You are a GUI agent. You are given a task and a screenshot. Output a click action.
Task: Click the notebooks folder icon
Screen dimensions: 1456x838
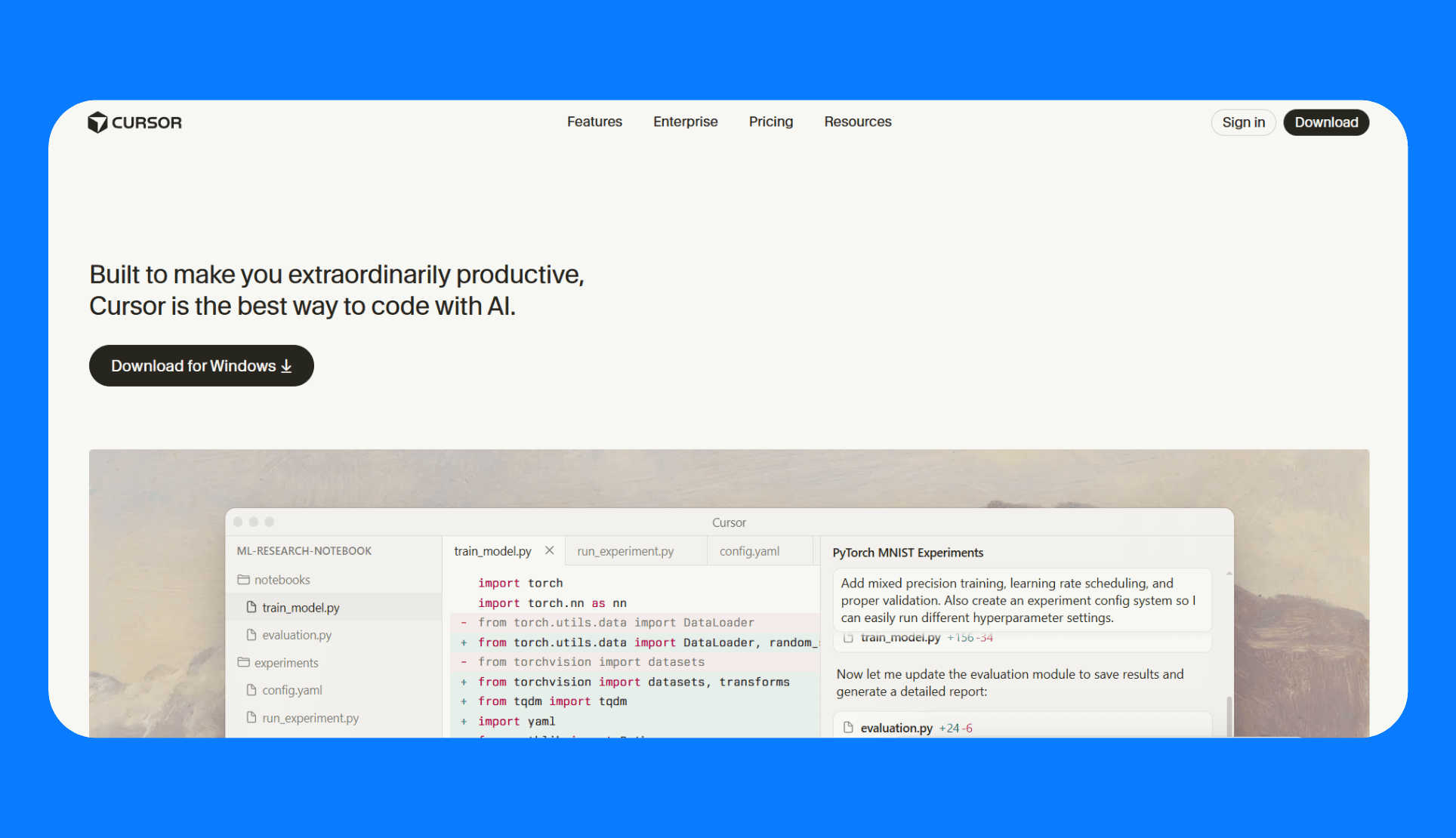243,580
